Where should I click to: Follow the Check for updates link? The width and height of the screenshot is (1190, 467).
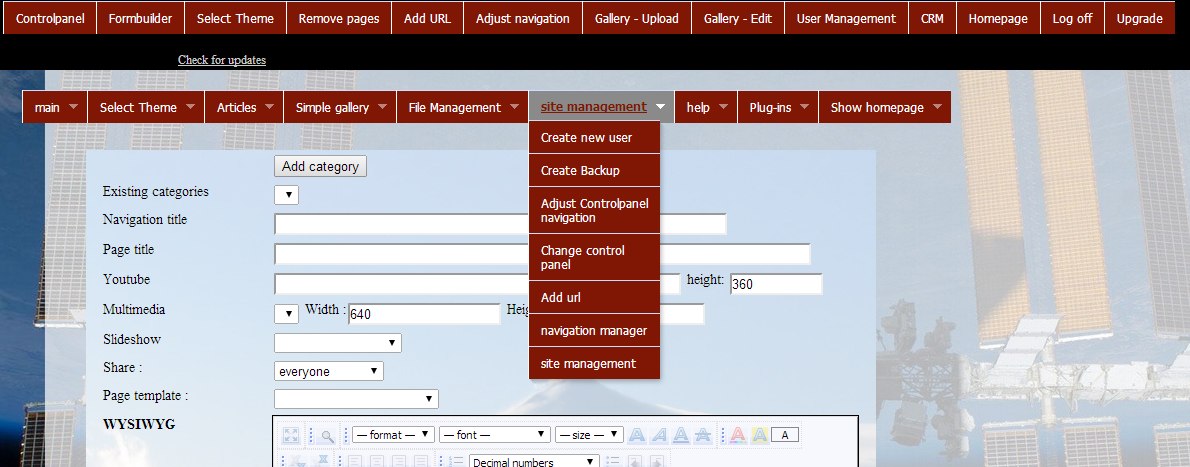222,60
